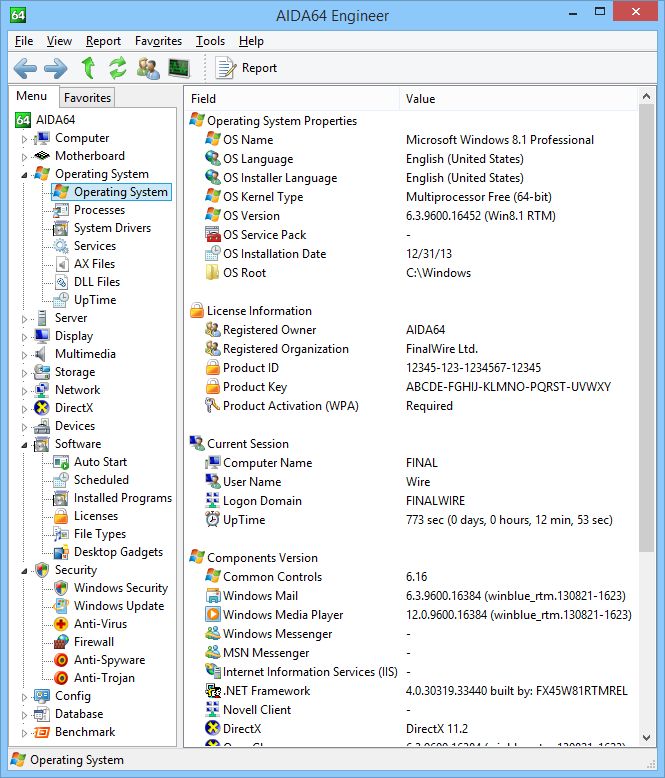Click the scrollbar up arrow
Screen dimensions: 665x778
point(646,96)
